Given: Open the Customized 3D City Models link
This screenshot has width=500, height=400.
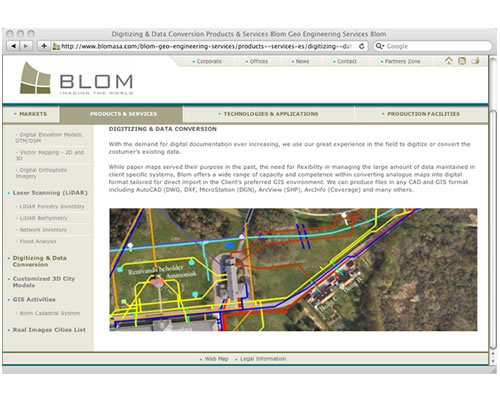Looking at the screenshot, I should pos(44,282).
